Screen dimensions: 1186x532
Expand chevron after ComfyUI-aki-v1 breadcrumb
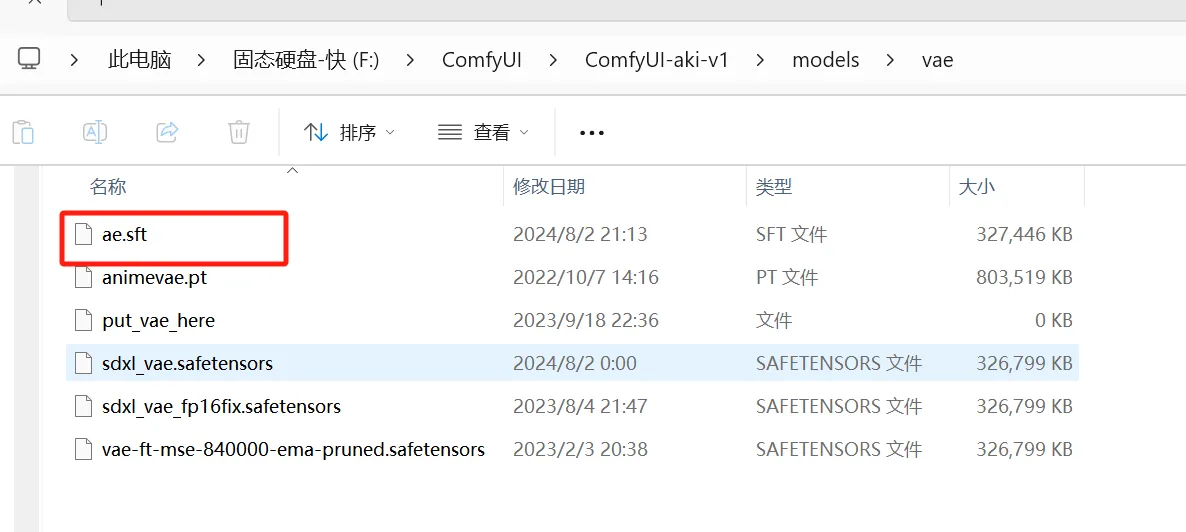[x=761, y=60]
